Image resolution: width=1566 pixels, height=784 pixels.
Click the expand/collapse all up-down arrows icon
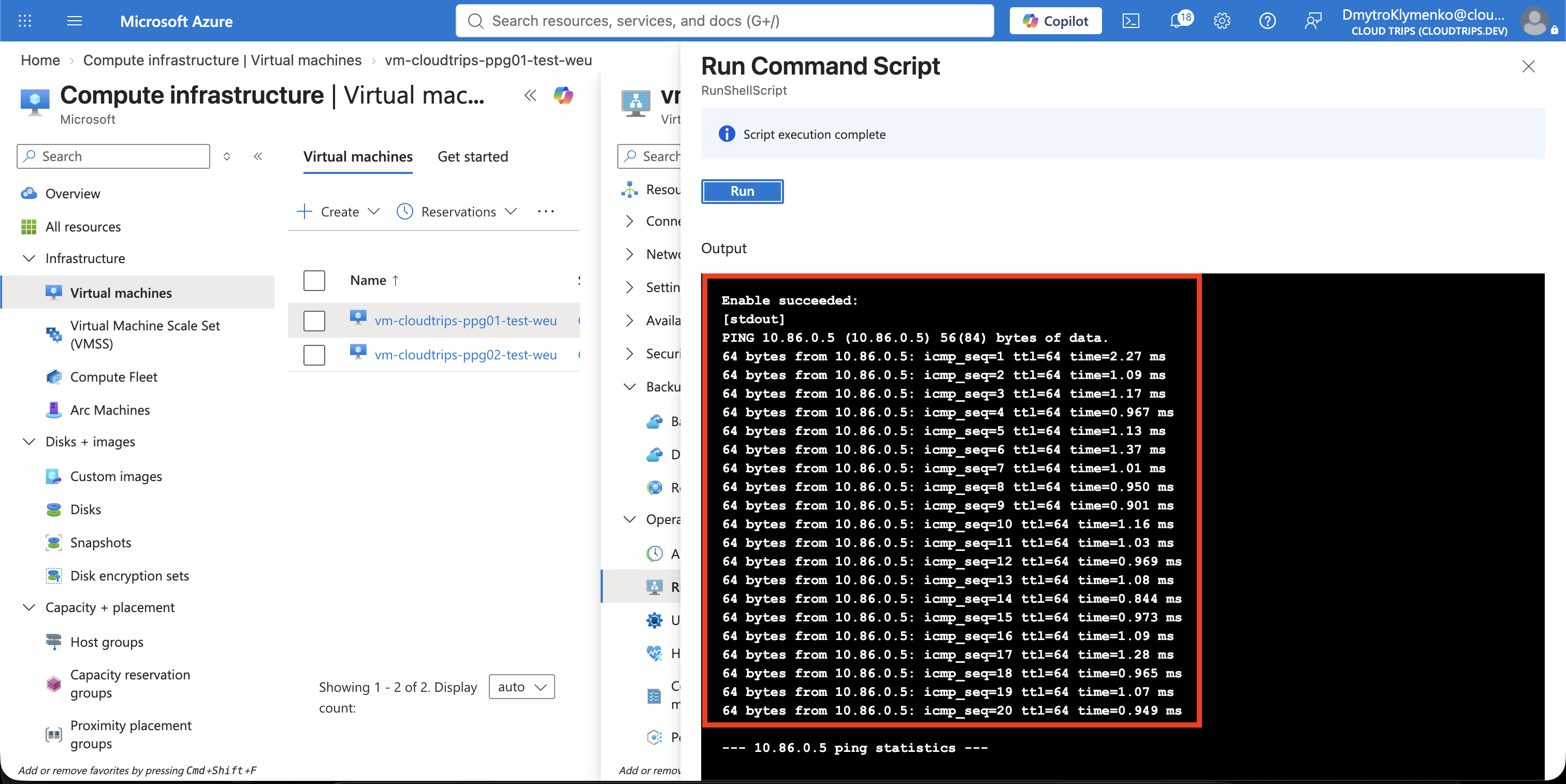pos(227,157)
